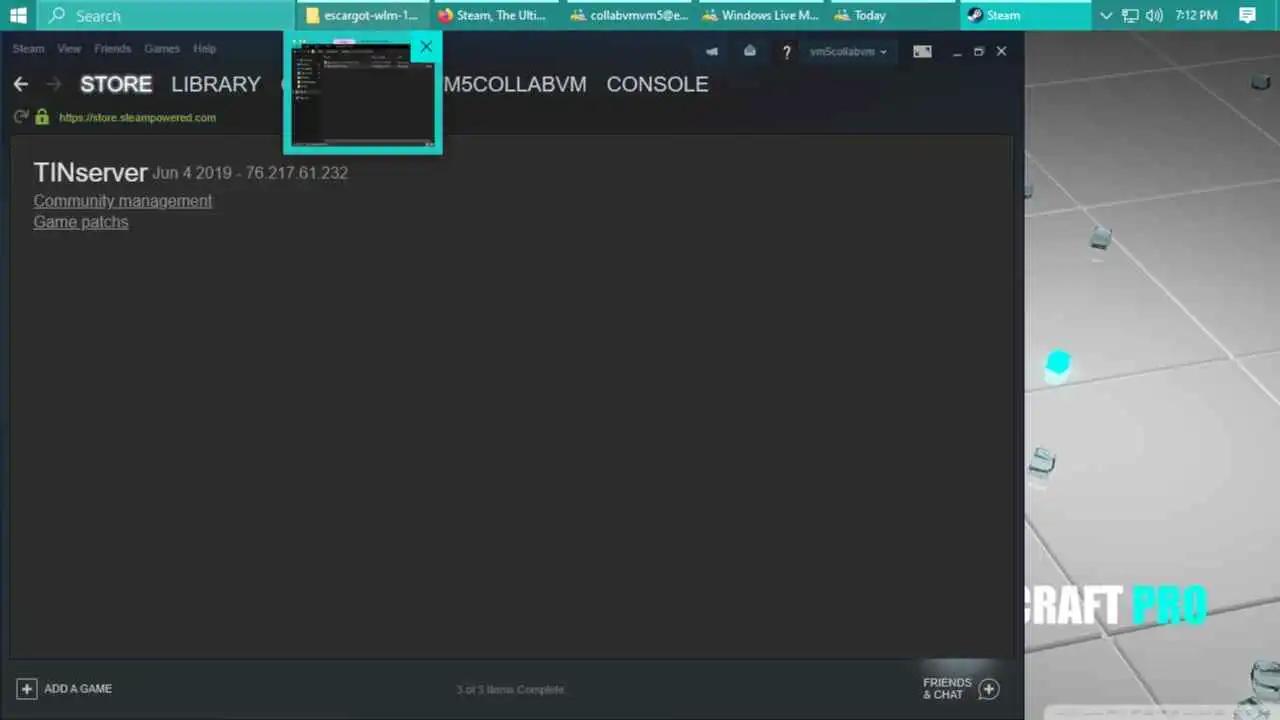Image resolution: width=1280 pixels, height=720 pixels.
Task: Click the Steam taskbar button
Action: 1026,15
